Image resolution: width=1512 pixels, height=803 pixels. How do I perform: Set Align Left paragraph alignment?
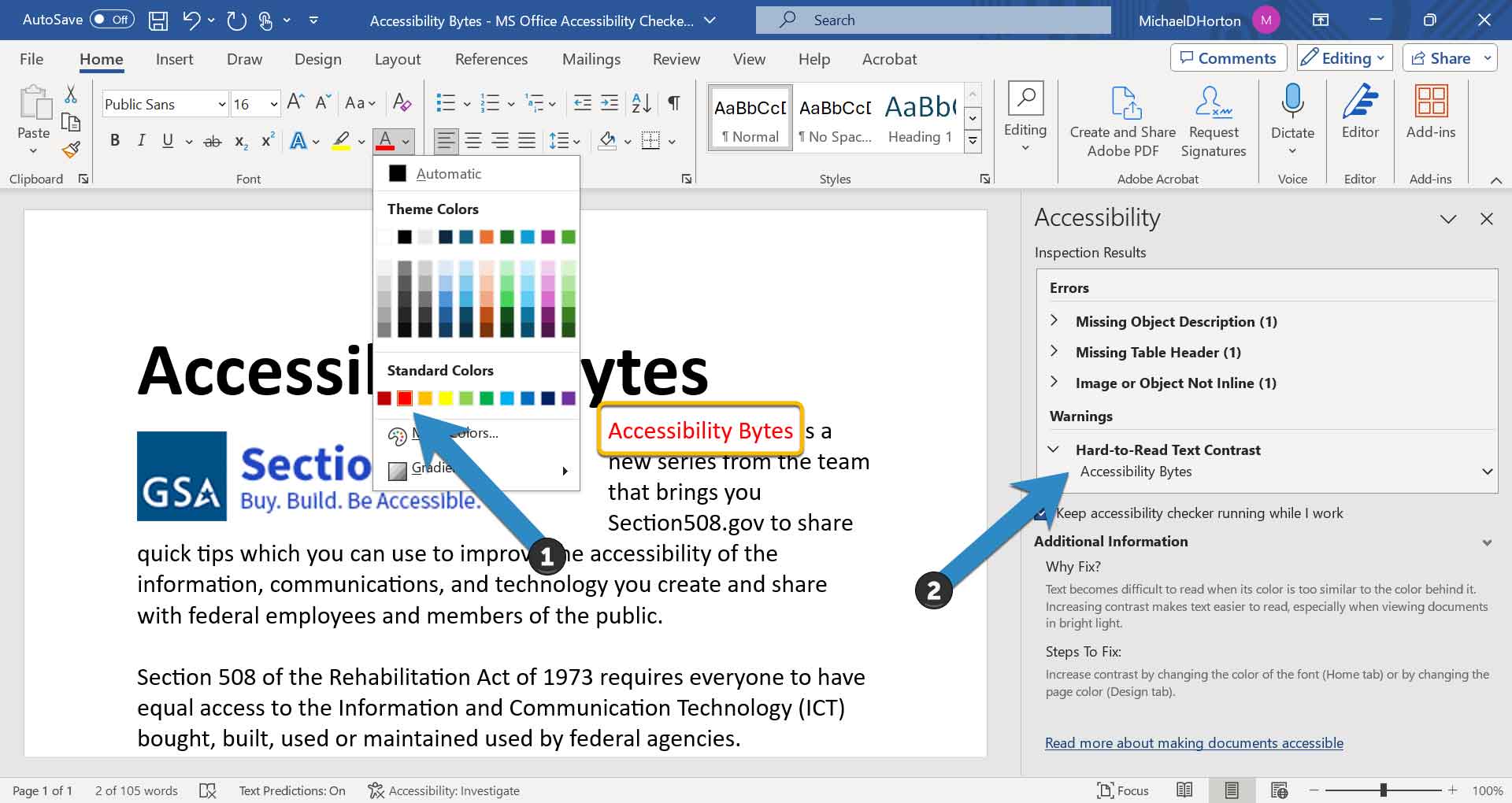pyautogui.click(x=446, y=142)
